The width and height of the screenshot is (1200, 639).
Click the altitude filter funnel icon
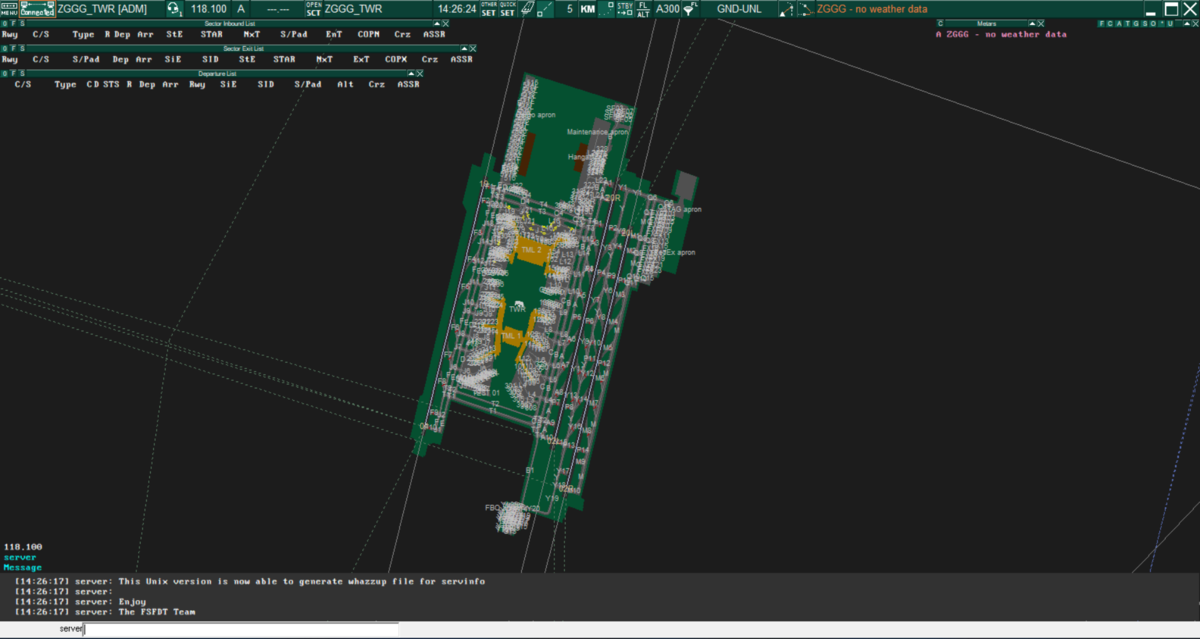point(689,9)
